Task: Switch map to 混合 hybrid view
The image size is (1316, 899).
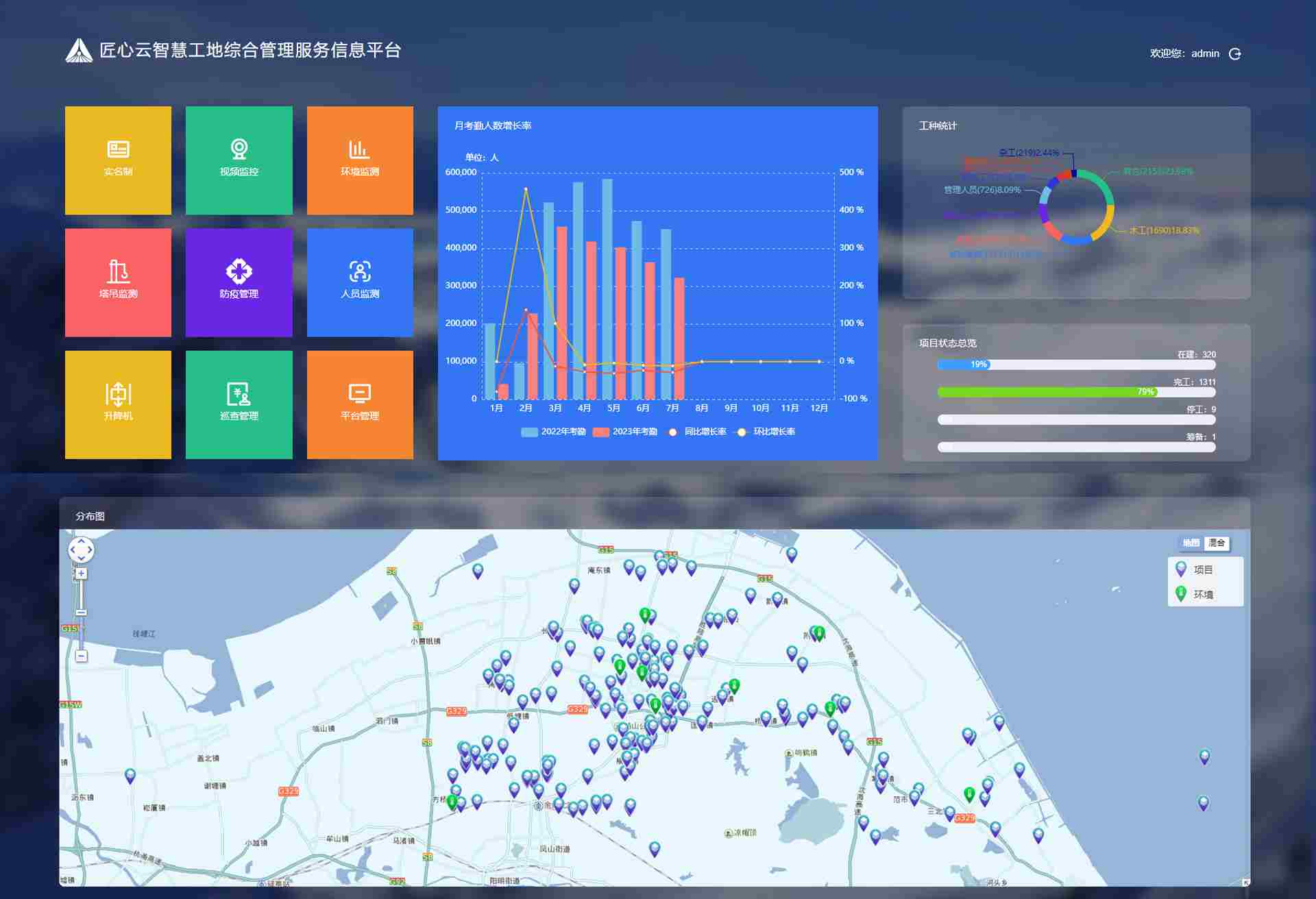Action: 1217,543
